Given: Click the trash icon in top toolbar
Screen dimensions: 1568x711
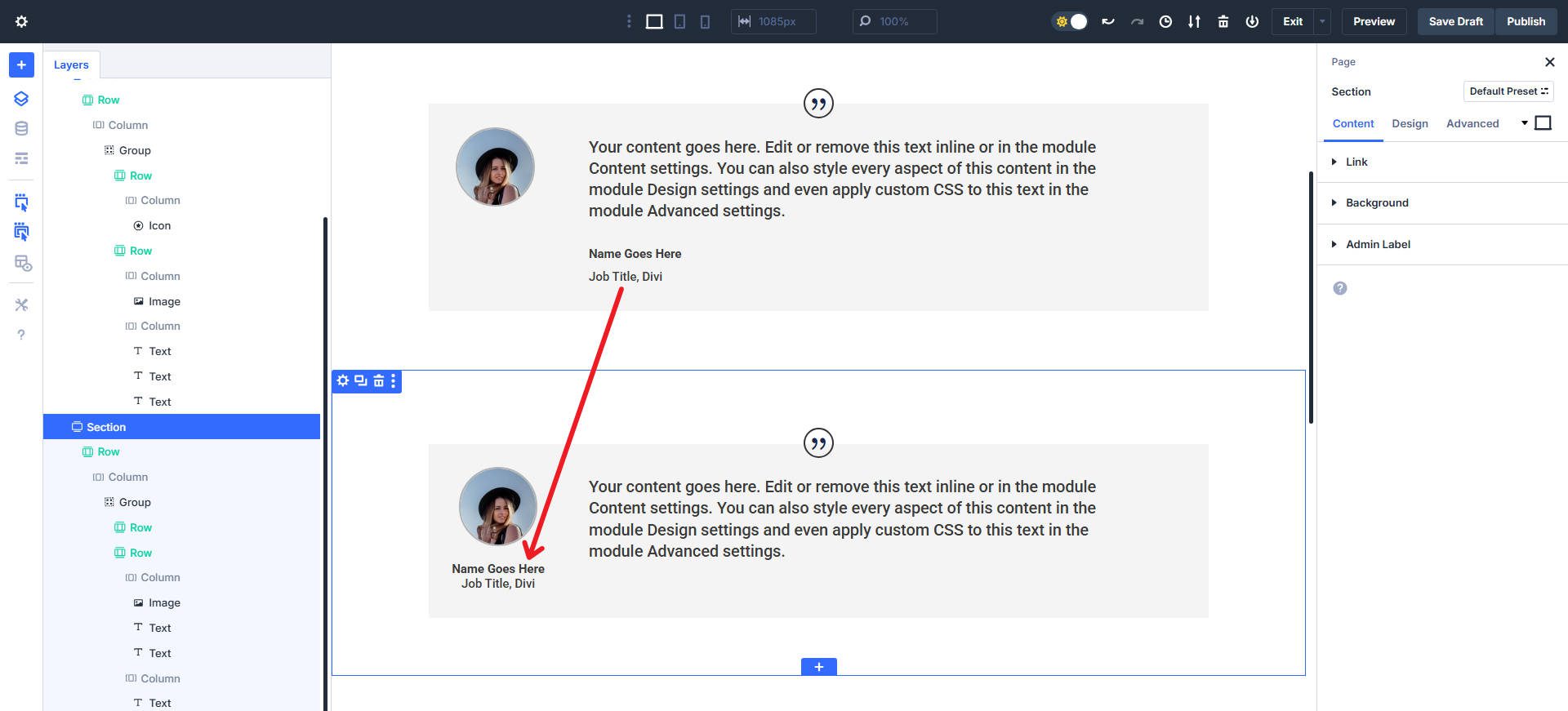Looking at the screenshot, I should (1223, 21).
